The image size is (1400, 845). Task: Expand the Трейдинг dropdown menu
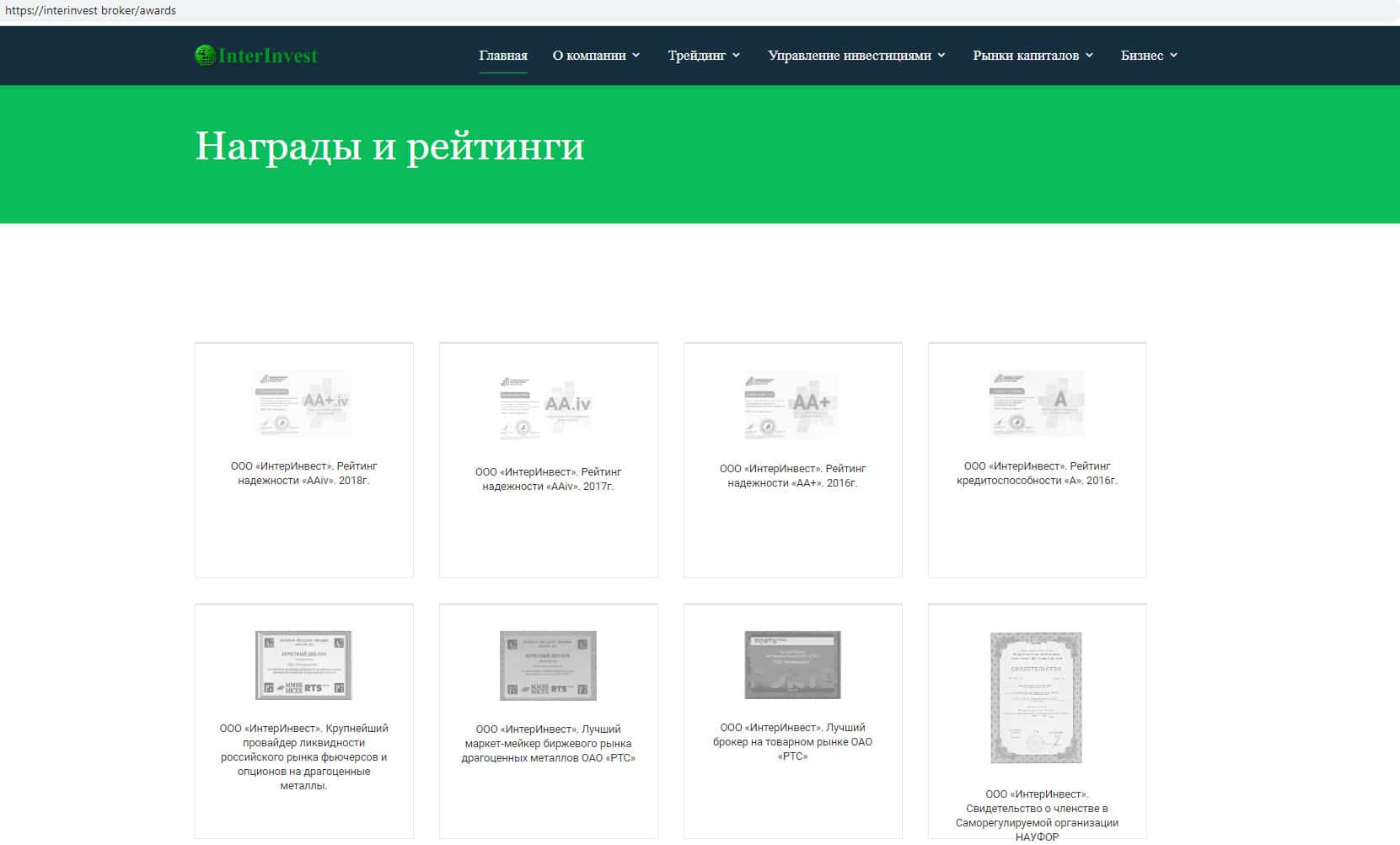704,56
